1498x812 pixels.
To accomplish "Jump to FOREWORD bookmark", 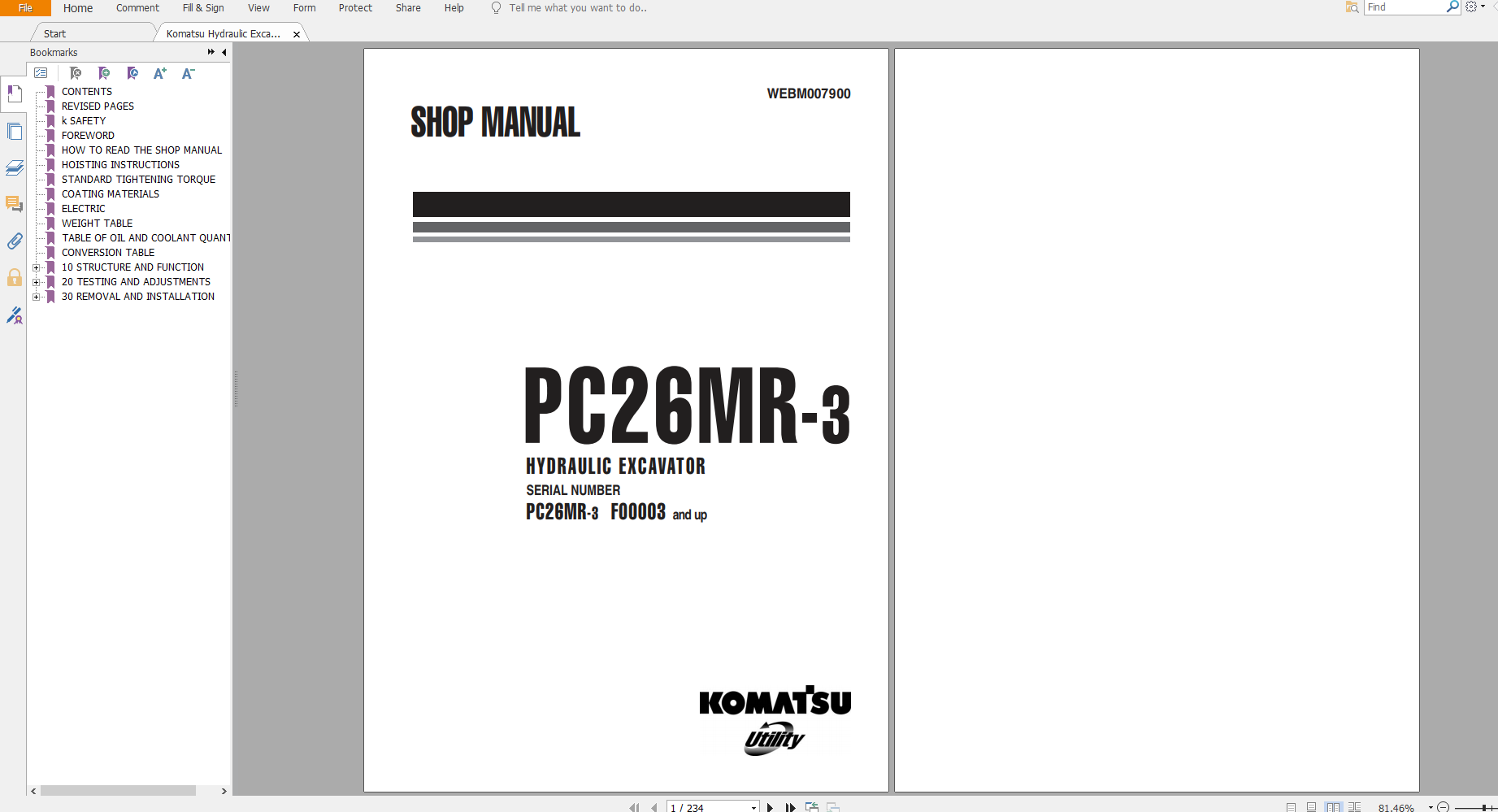I will coord(88,136).
